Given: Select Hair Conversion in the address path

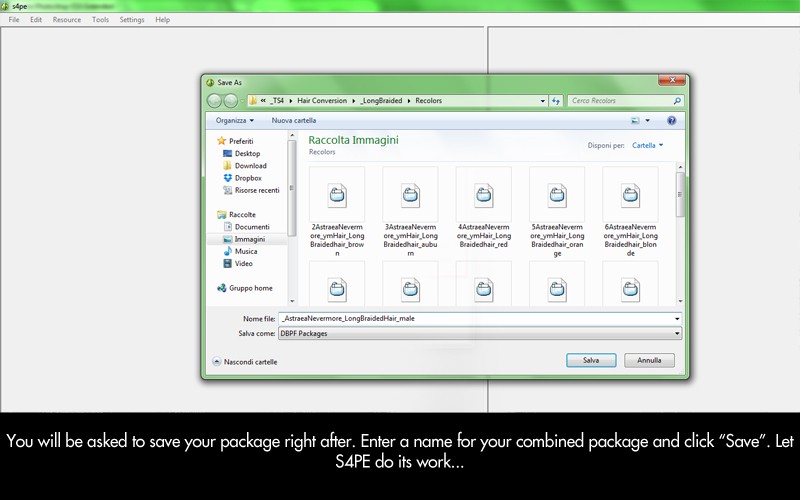Looking at the screenshot, I should [322, 101].
